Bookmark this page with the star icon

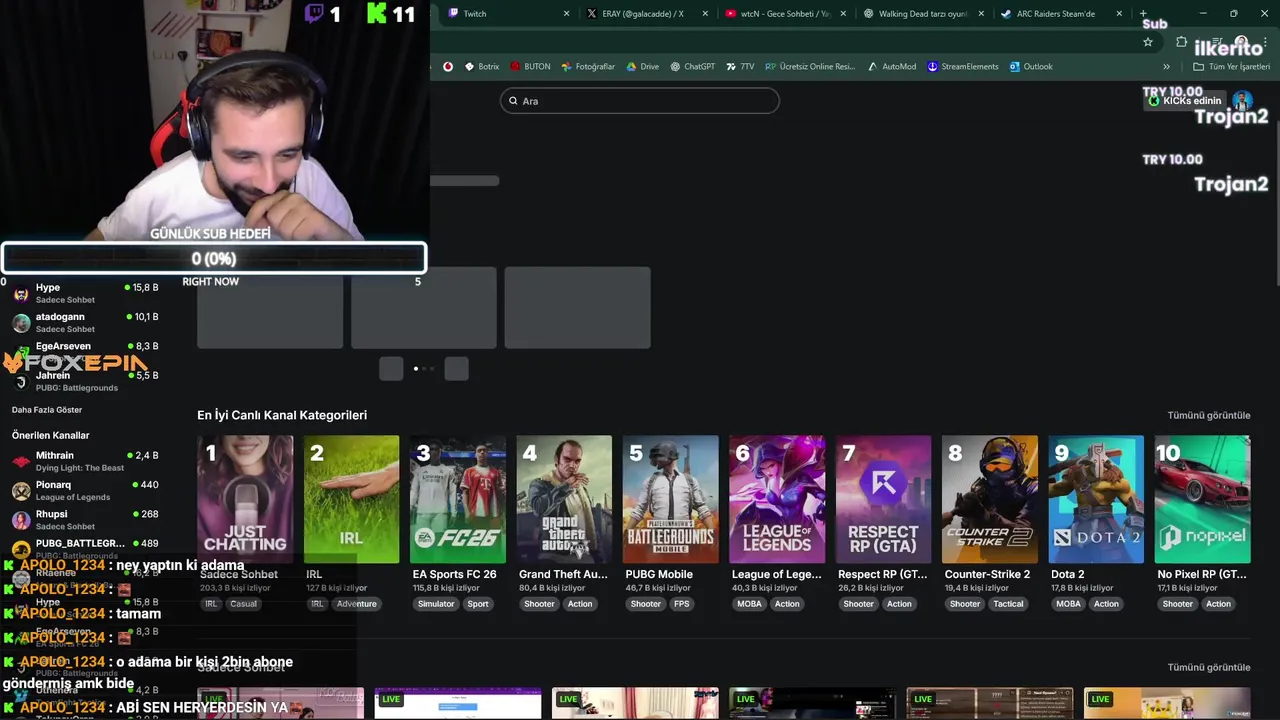coord(1148,42)
